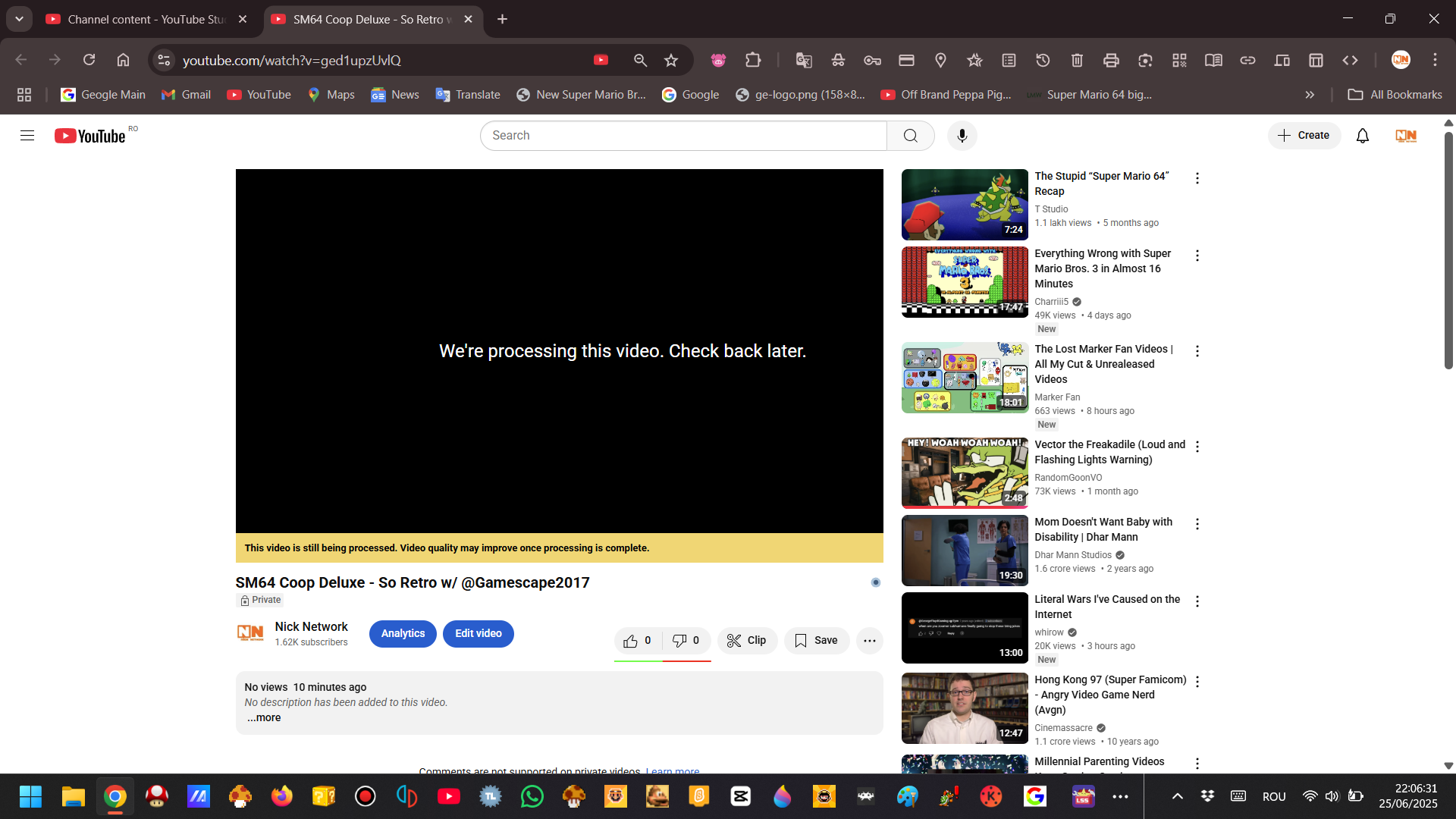Start voice search with the microphone

962,136
